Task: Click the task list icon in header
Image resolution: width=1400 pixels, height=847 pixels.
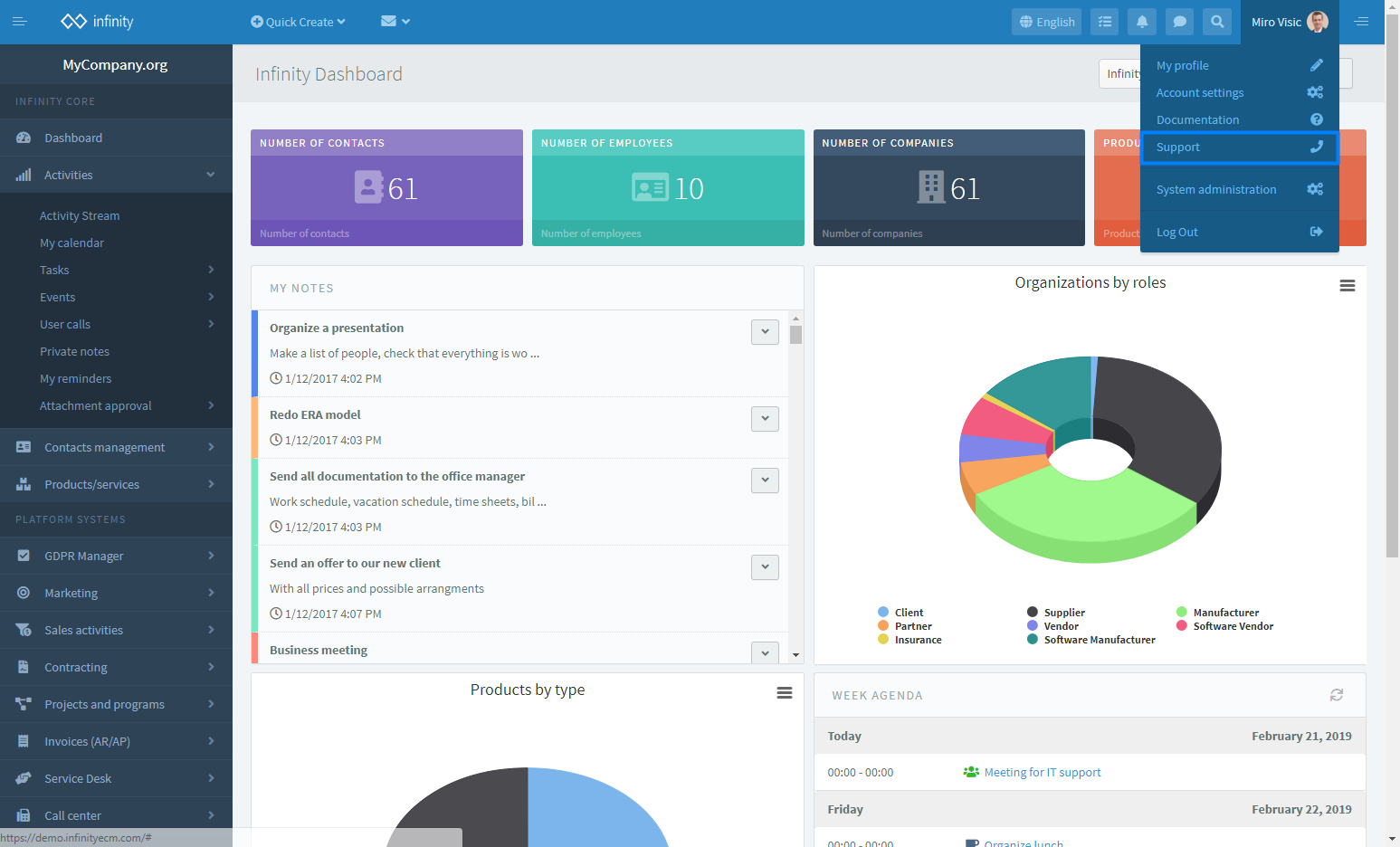Action: [x=1105, y=22]
